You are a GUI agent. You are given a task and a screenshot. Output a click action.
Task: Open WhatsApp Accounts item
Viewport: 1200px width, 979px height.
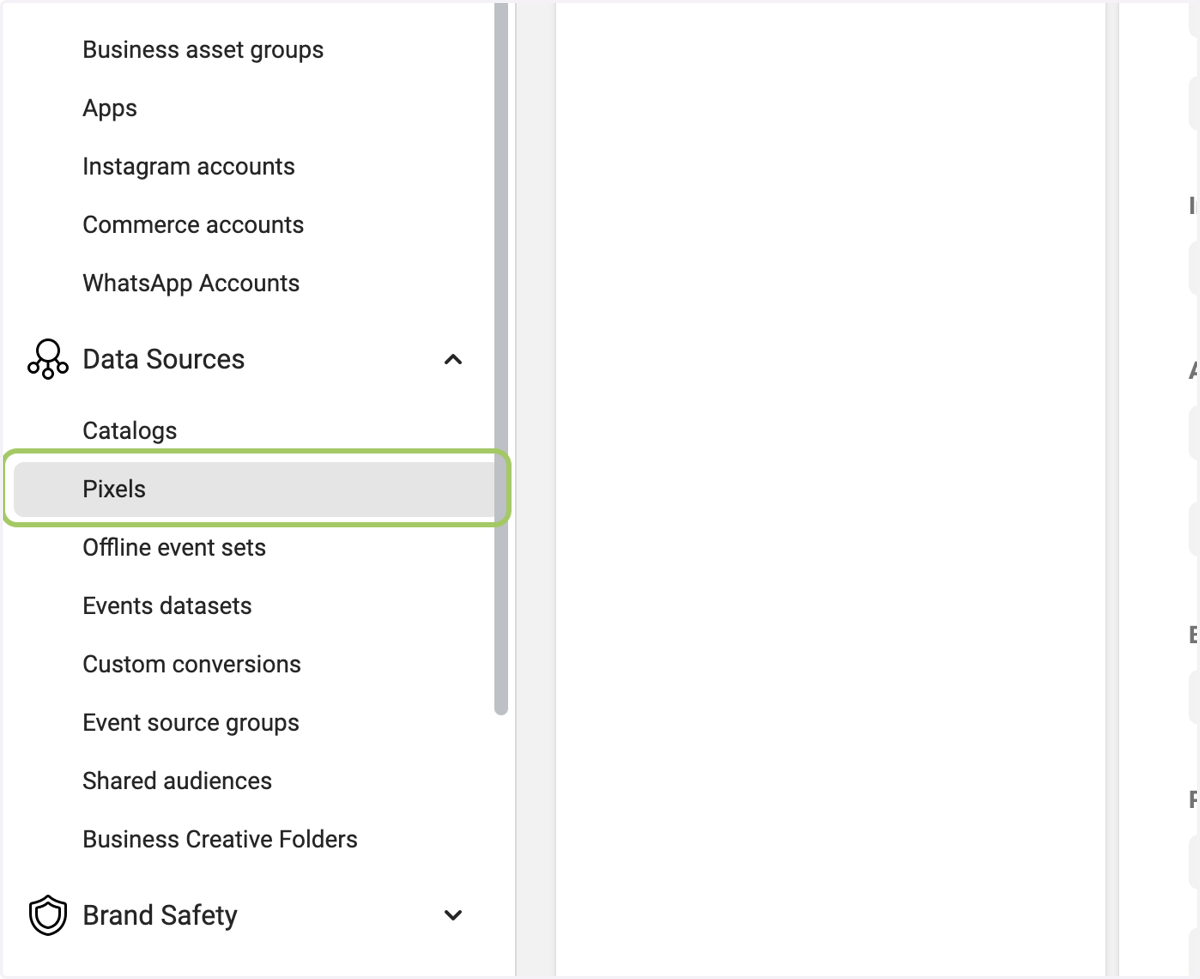191,283
